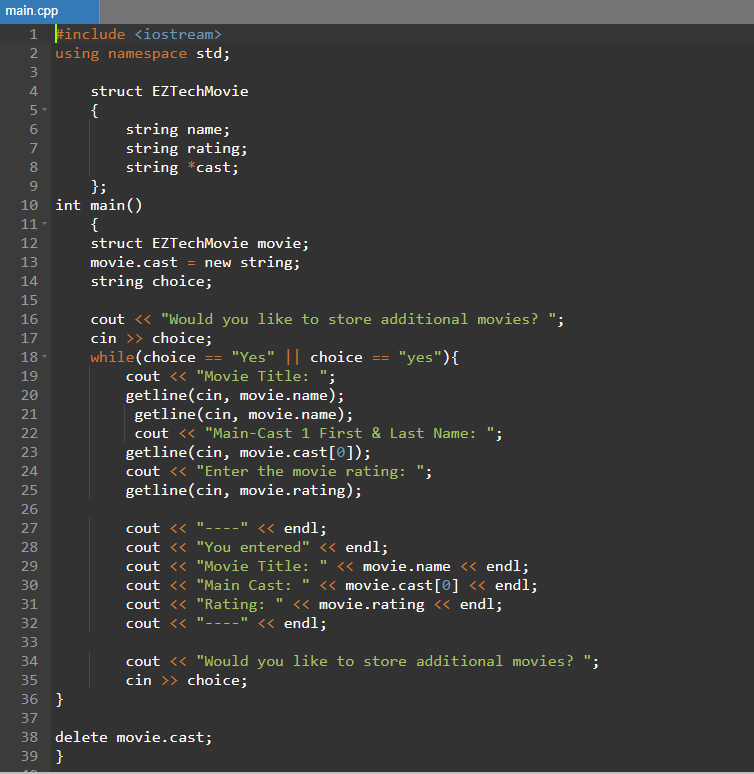
Task: Click the 'using namespace std;' line
Action: point(142,53)
